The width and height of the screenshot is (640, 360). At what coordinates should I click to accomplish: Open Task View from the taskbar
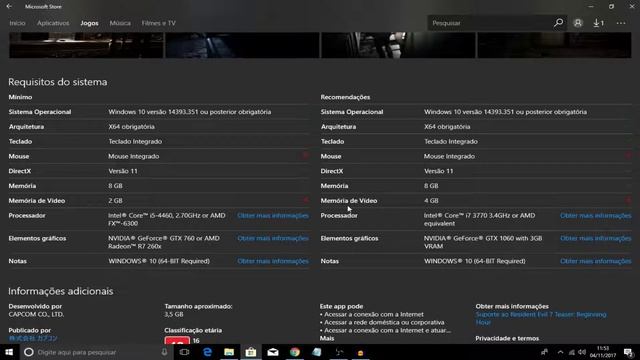click(184, 352)
